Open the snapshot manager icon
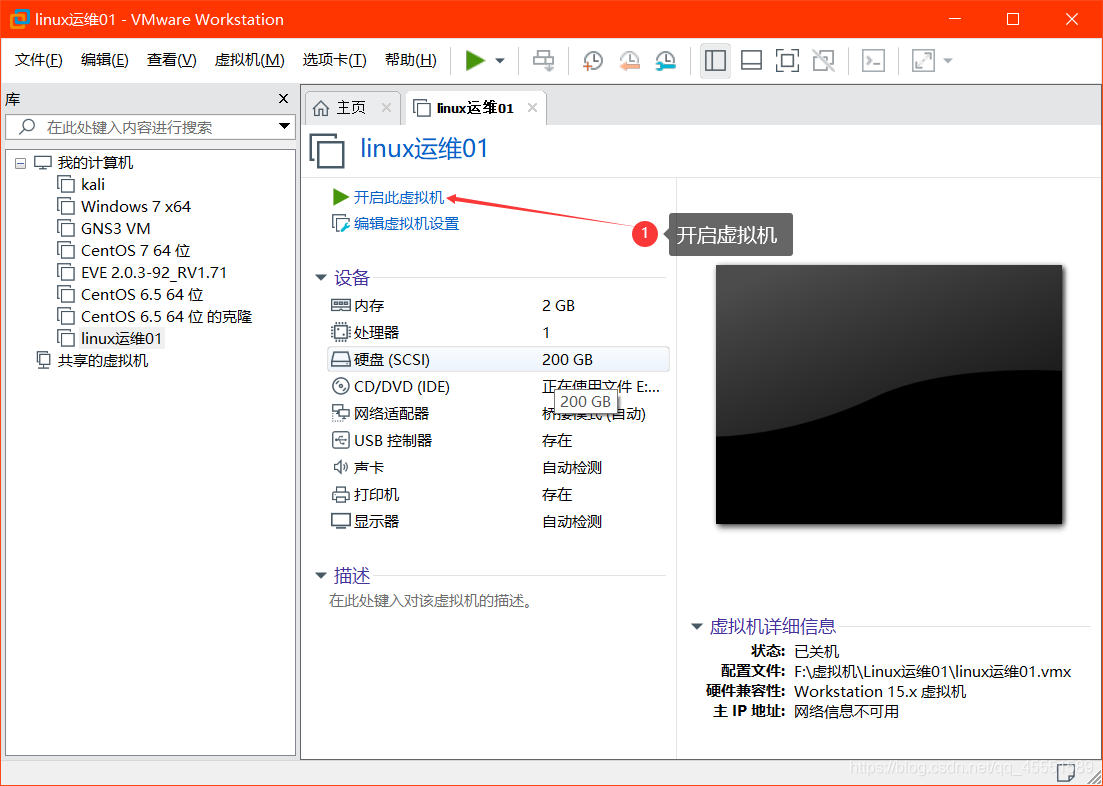The width and height of the screenshot is (1103, 786). (x=665, y=61)
